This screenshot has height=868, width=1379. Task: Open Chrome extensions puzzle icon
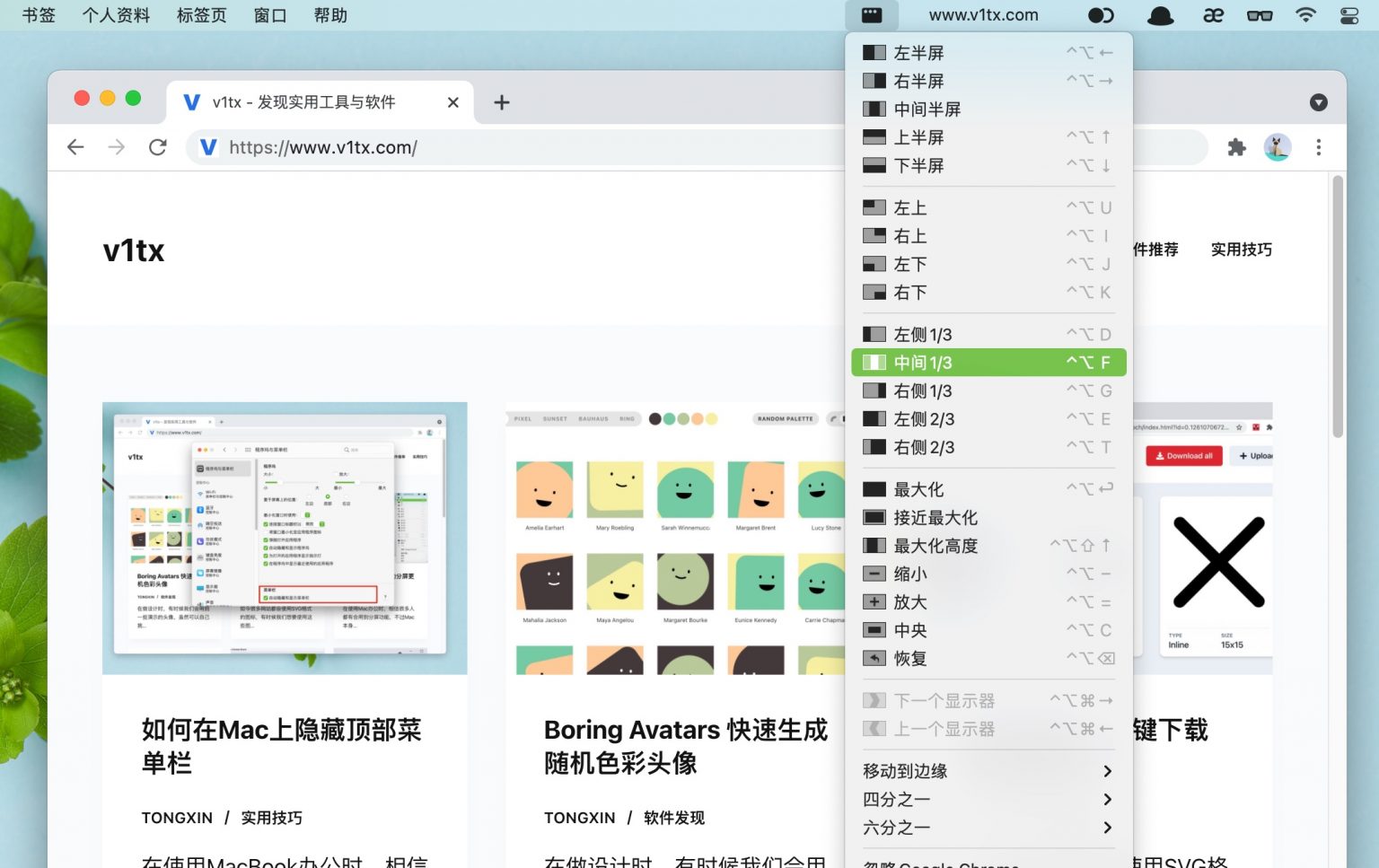[1236, 147]
